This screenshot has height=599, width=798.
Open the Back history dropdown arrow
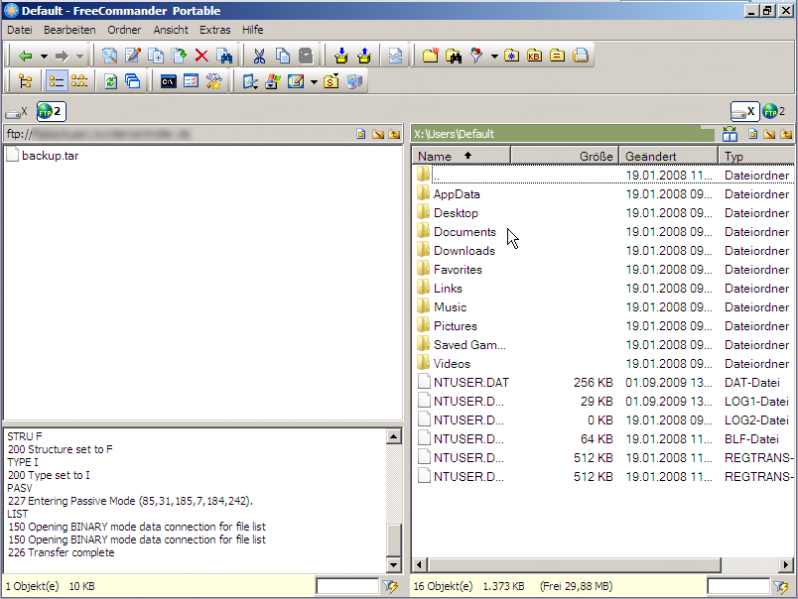44,56
